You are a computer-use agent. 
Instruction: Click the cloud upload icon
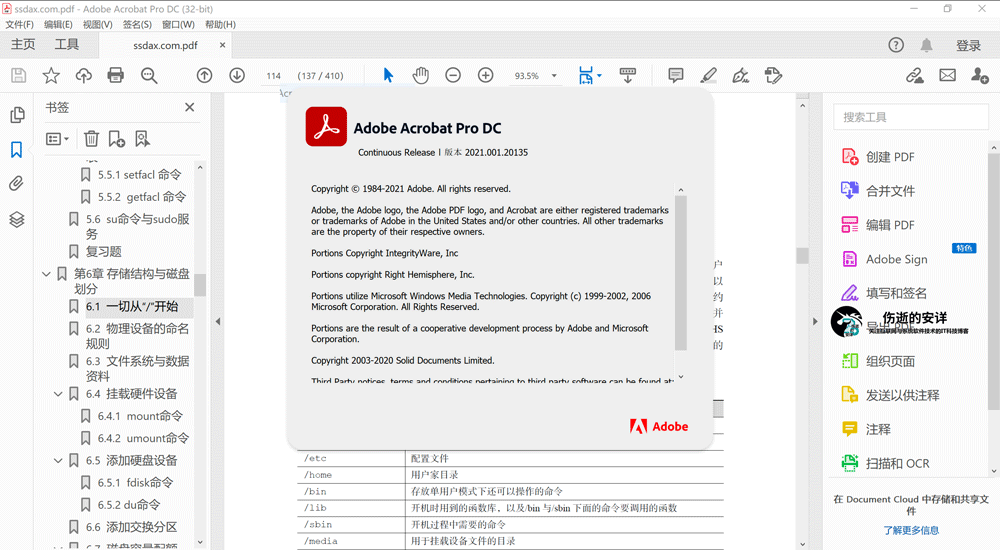pyautogui.click(x=84, y=75)
